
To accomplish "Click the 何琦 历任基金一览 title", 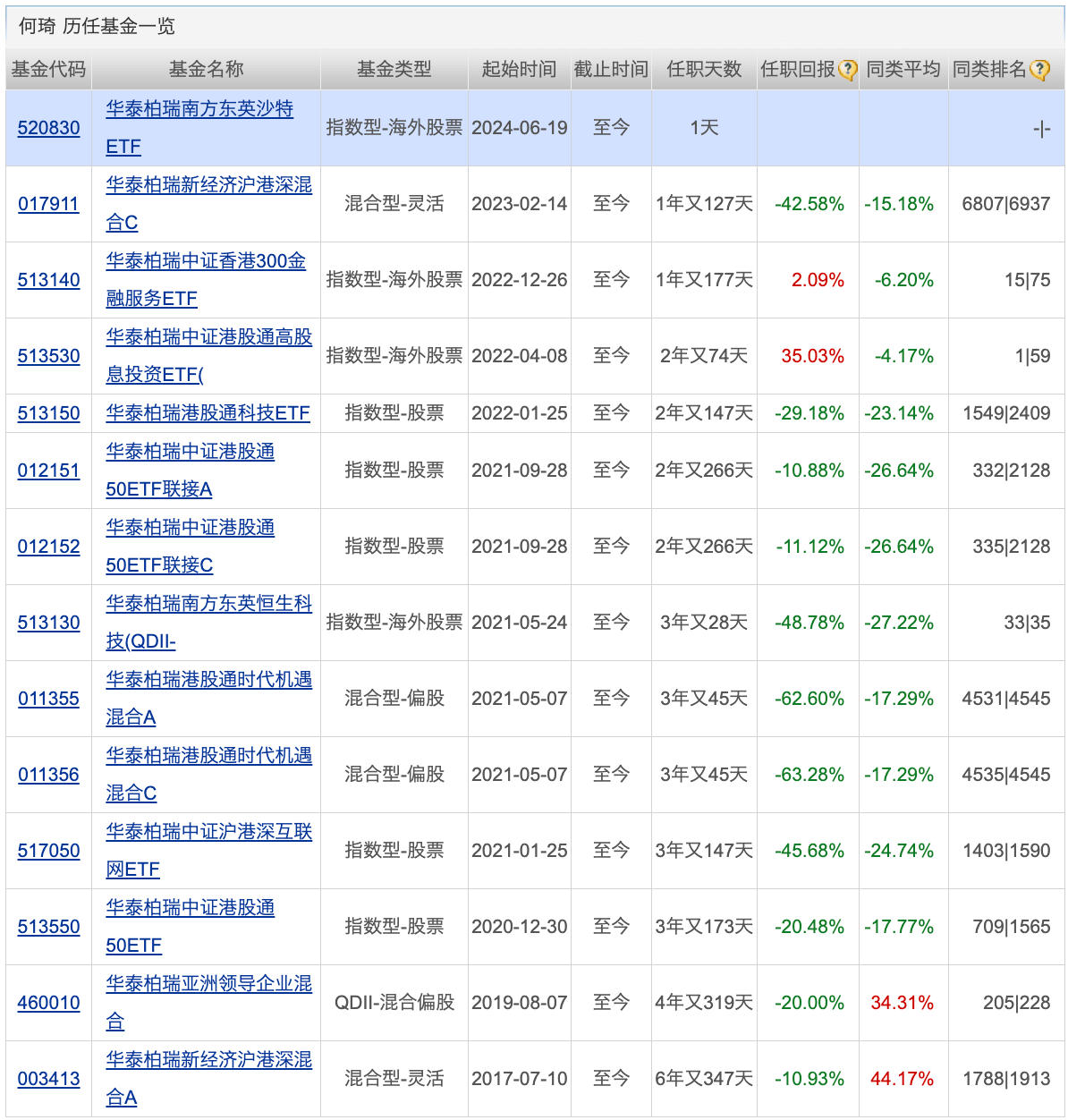I will pos(97,26).
